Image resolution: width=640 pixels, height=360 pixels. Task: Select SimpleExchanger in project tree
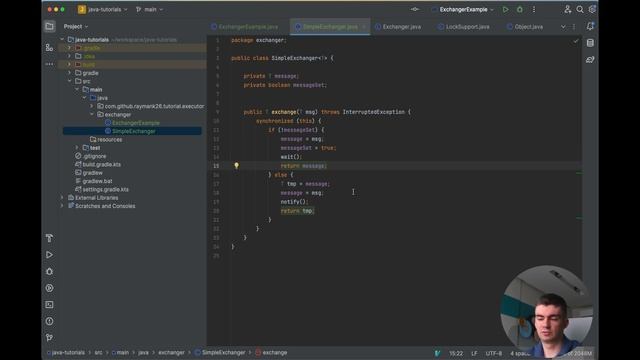(x=132, y=131)
